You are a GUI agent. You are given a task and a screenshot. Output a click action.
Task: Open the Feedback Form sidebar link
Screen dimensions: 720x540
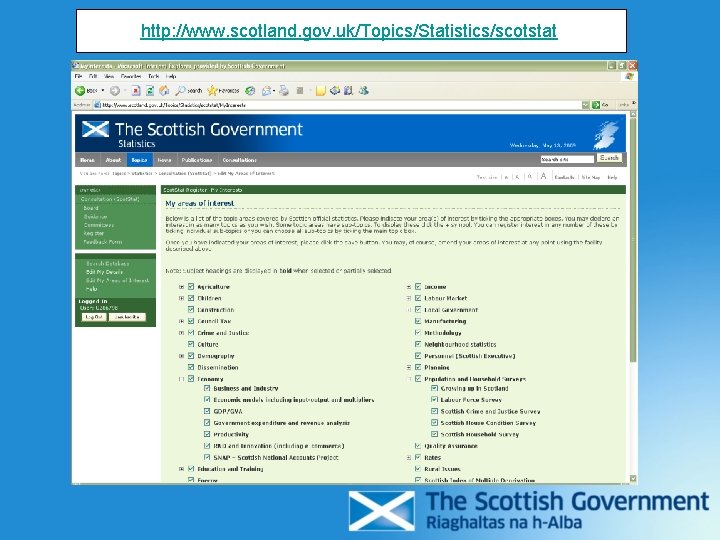point(103,242)
